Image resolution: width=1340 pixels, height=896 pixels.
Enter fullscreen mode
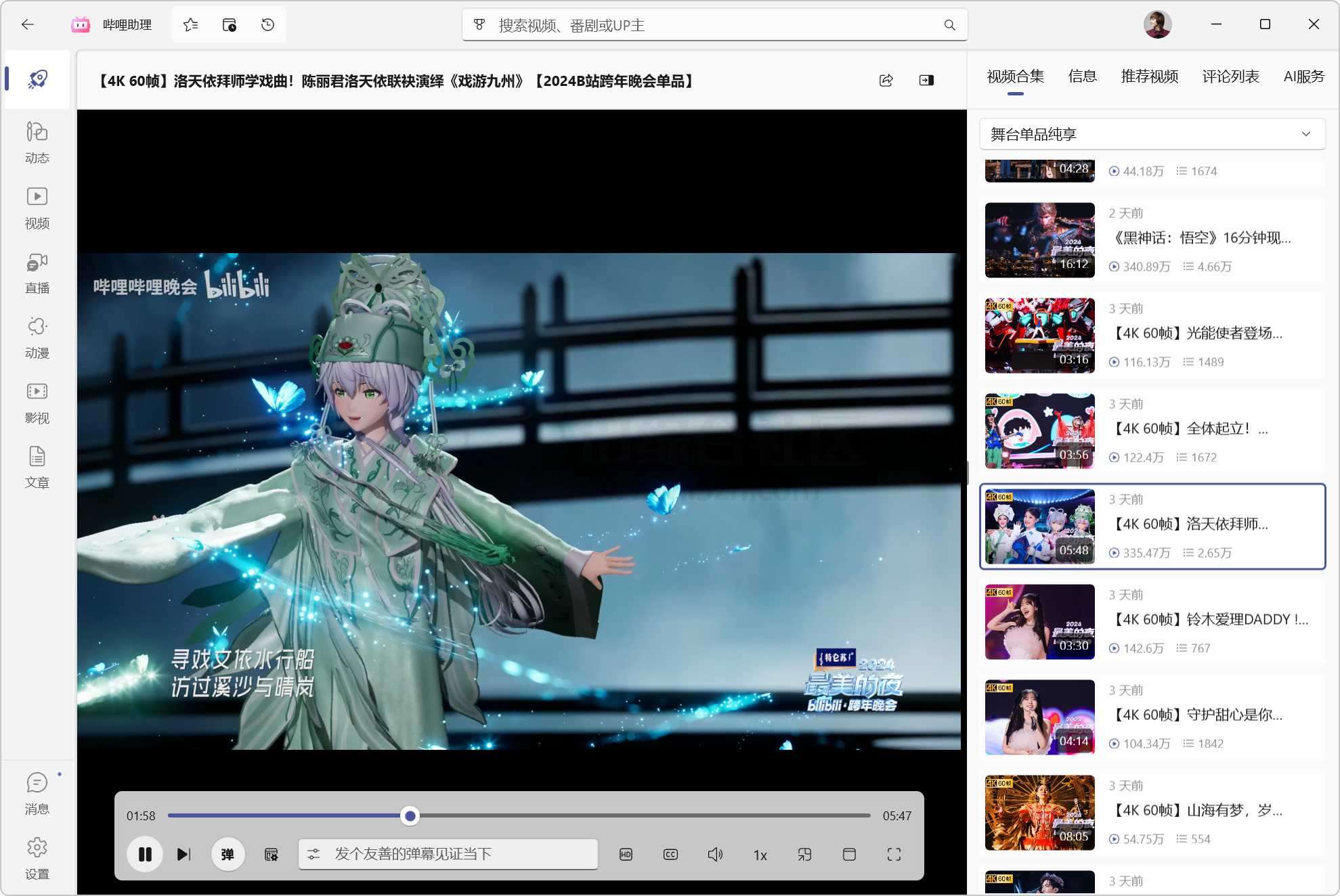(x=894, y=855)
